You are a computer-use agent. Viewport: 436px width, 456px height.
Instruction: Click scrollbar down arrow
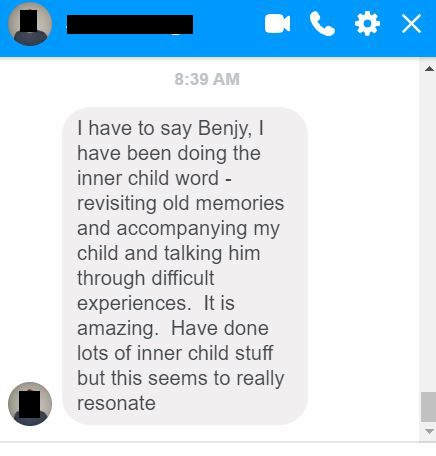pyautogui.click(x=429, y=431)
